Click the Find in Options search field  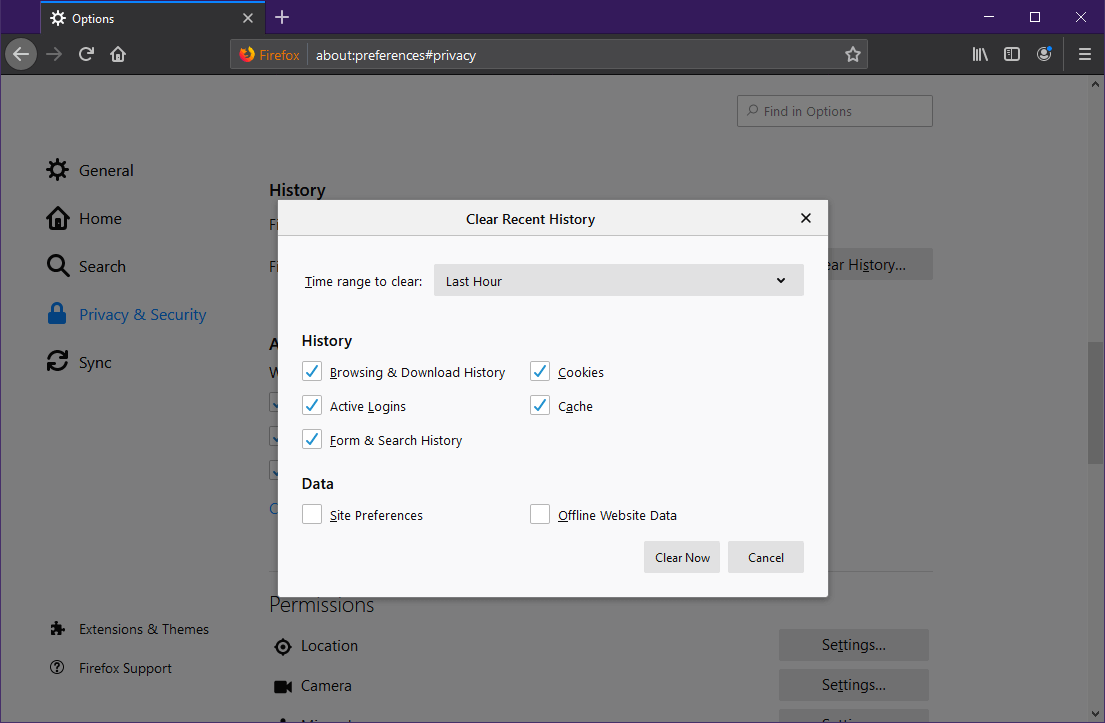(834, 111)
